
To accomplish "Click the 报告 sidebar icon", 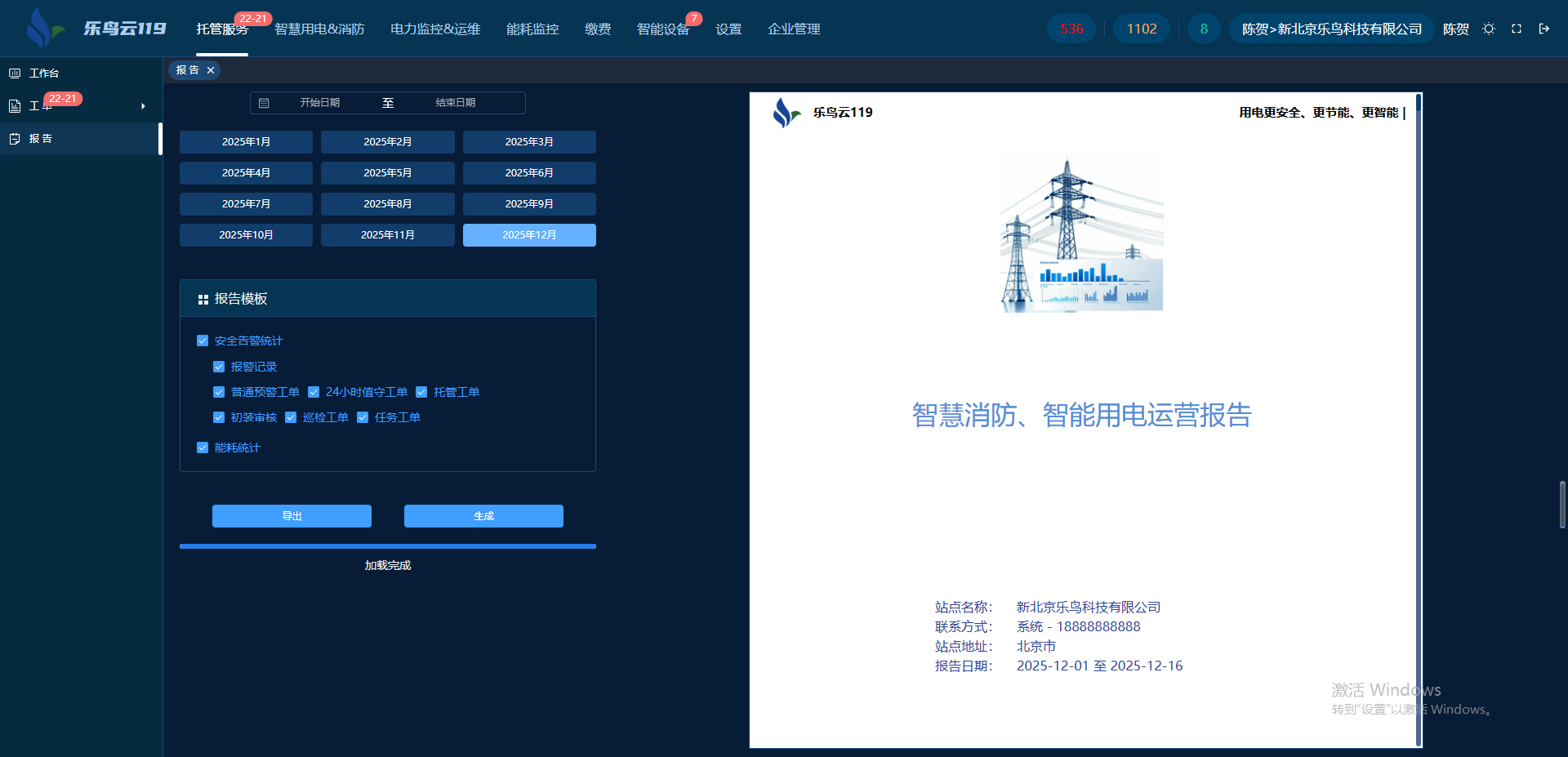I will (15, 139).
